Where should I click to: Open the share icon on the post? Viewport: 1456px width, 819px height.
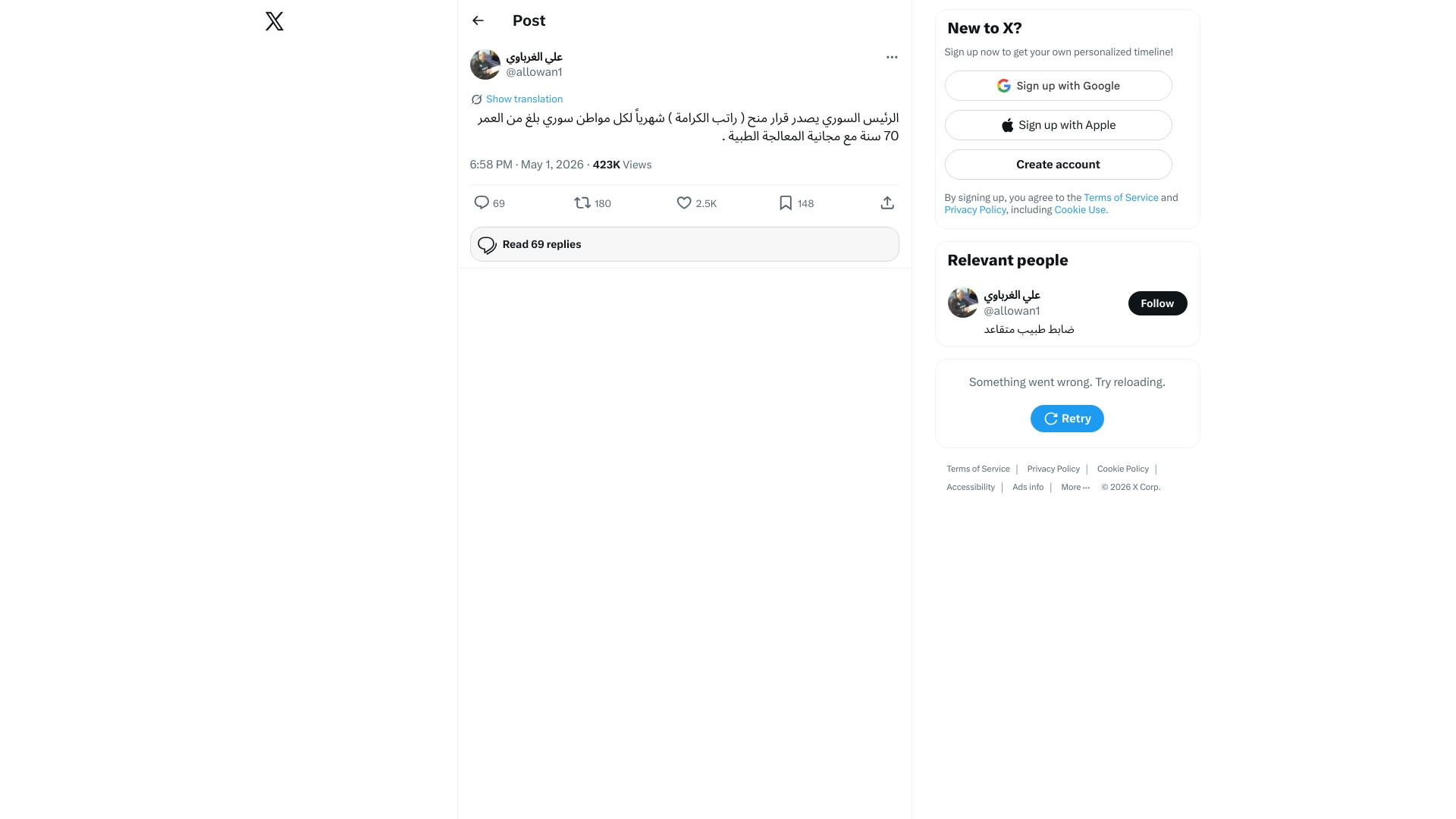pos(887,203)
